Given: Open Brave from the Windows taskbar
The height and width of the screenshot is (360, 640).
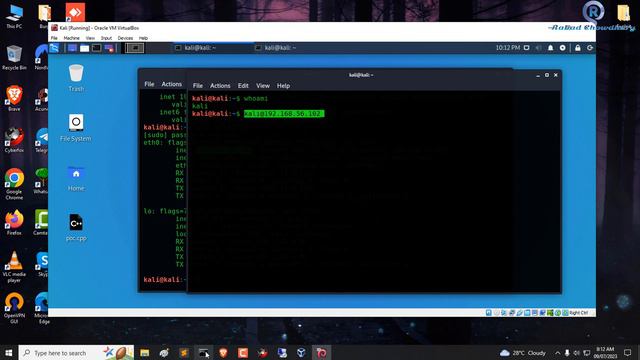Looking at the screenshot, I should pos(223,353).
